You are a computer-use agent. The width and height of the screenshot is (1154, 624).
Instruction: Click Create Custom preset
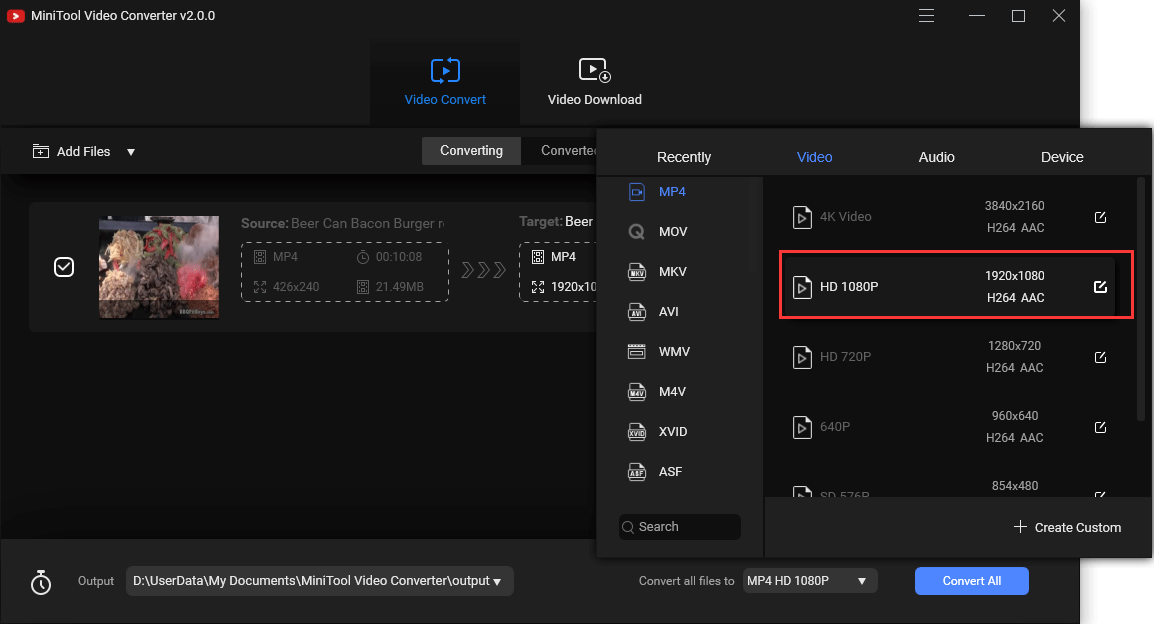pyautogui.click(x=1067, y=527)
